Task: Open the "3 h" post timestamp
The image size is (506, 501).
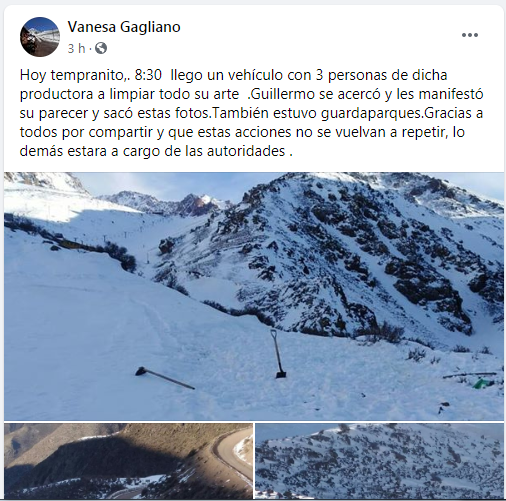Action: 76,49
